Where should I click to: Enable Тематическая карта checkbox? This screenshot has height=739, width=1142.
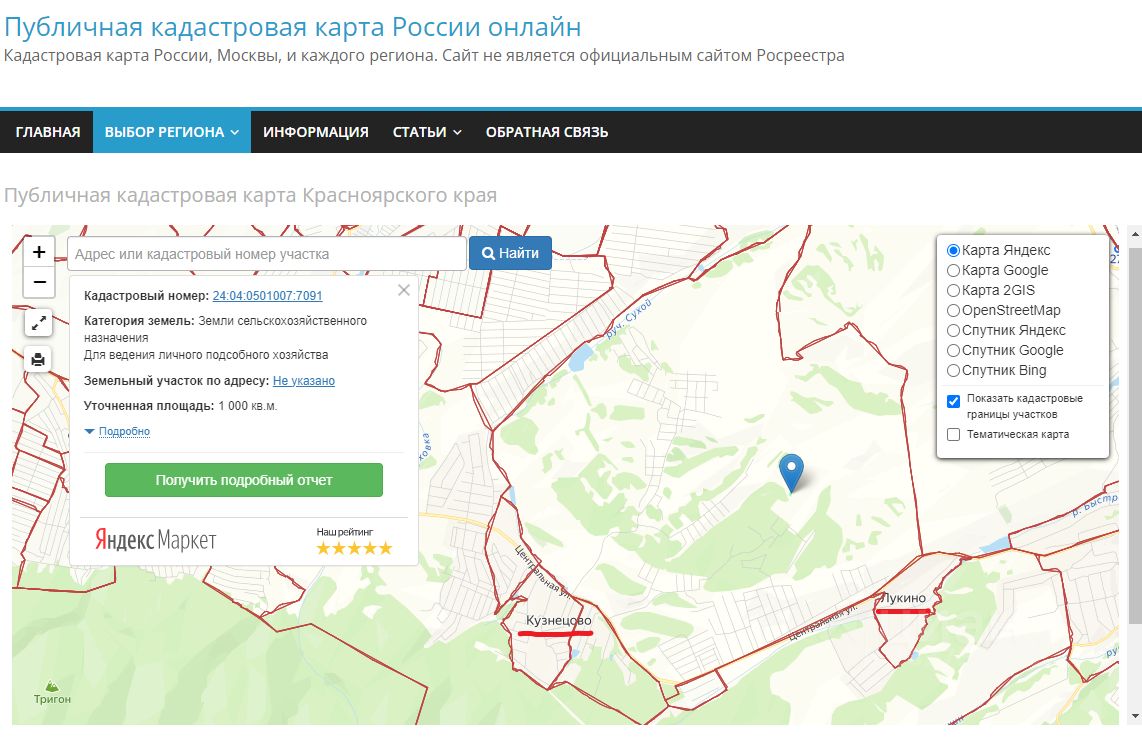(953, 435)
